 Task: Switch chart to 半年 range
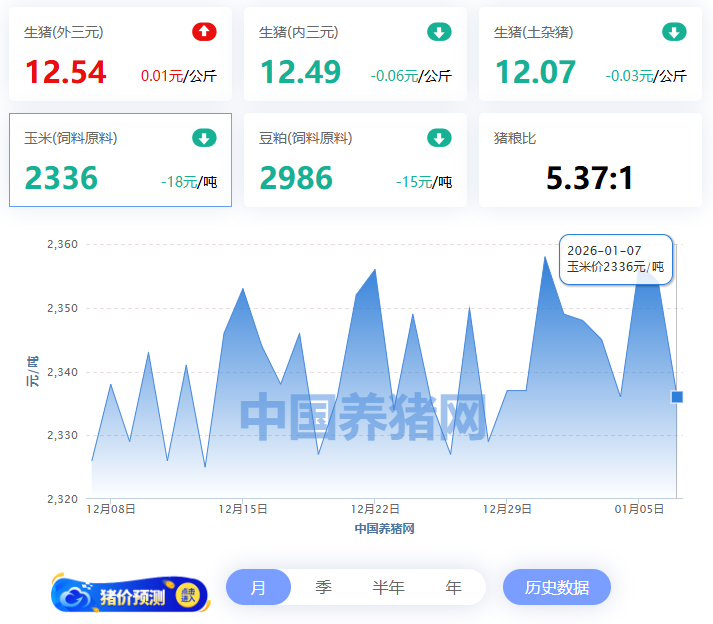pyautogui.click(x=388, y=587)
